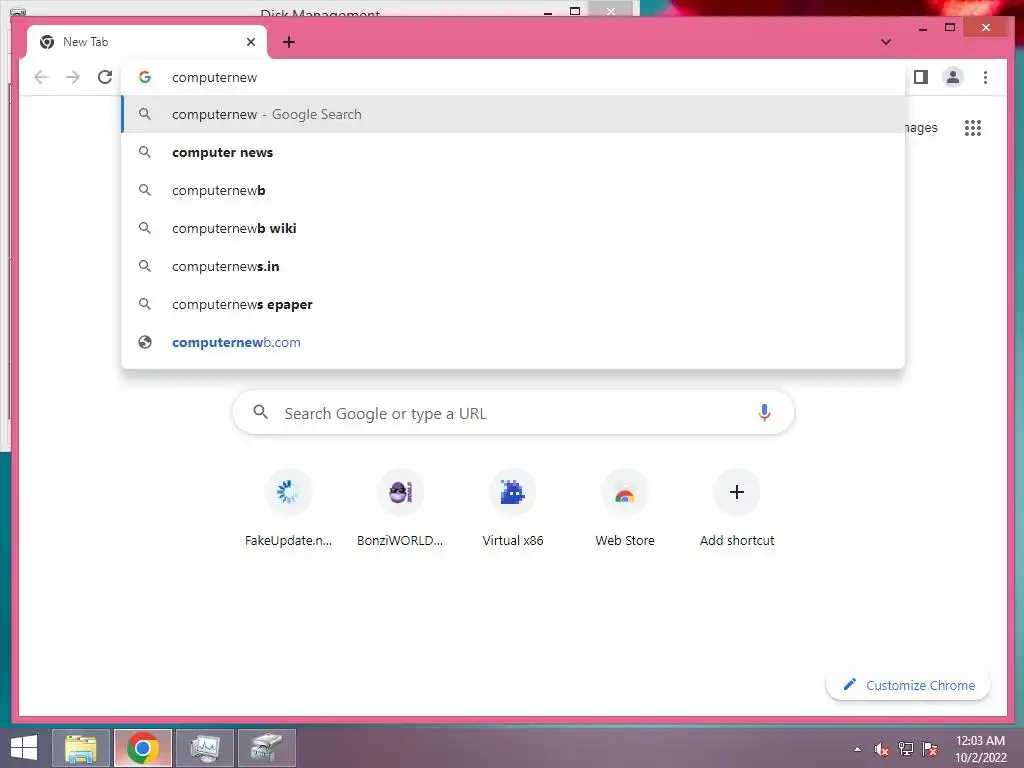Click the muted volume tray icon
The height and width of the screenshot is (768, 1024).
click(882, 749)
